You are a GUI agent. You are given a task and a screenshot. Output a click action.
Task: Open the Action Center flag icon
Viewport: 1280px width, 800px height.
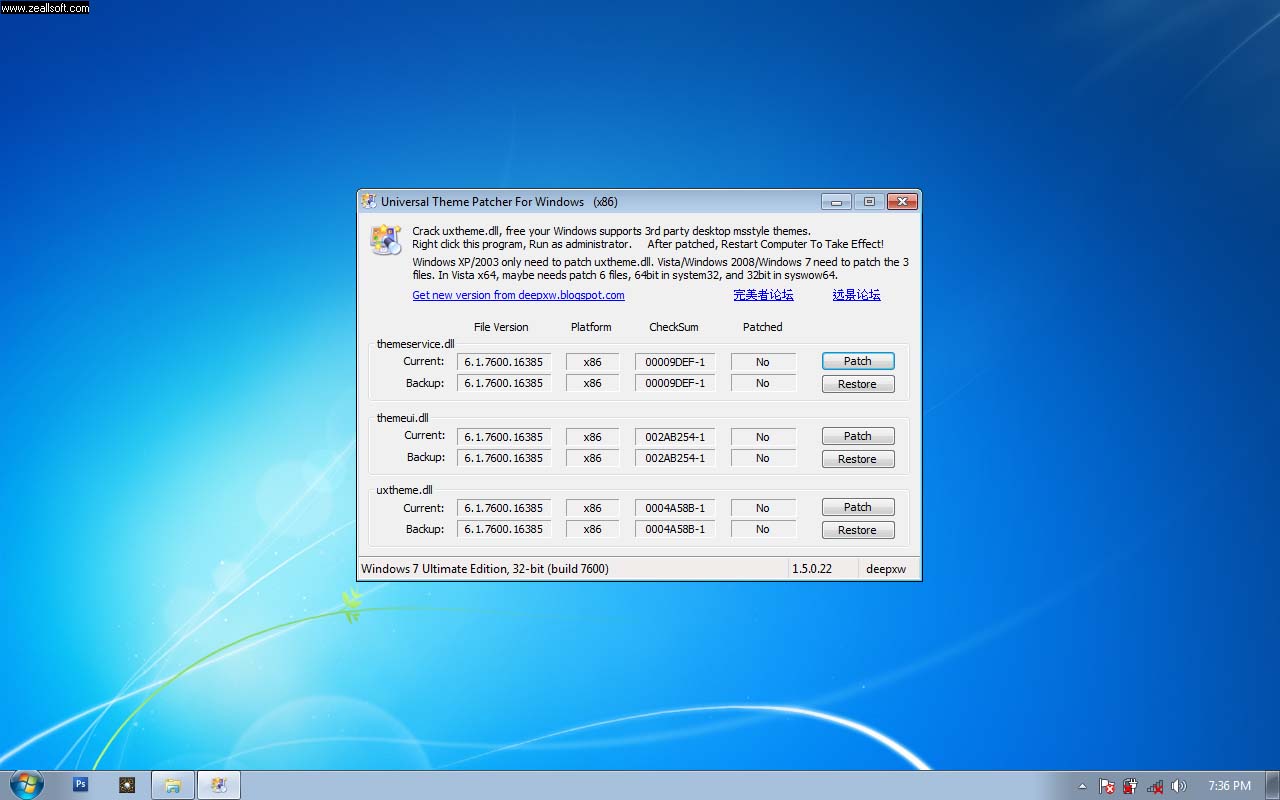pyautogui.click(x=1107, y=786)
